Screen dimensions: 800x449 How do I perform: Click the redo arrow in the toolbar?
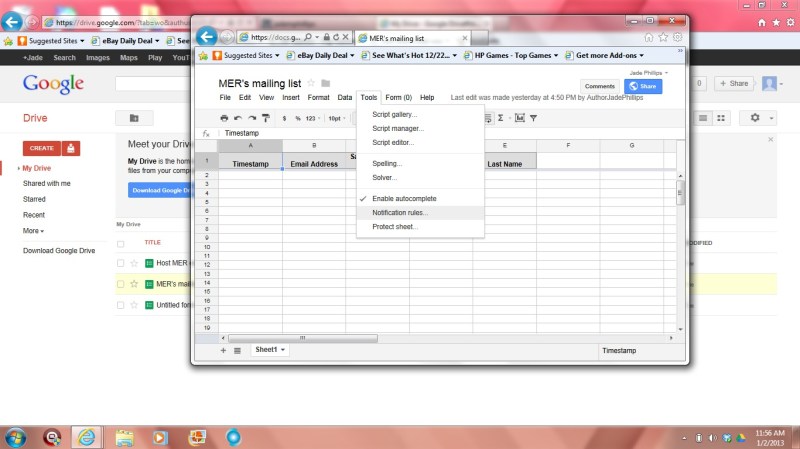pos(252,118)
